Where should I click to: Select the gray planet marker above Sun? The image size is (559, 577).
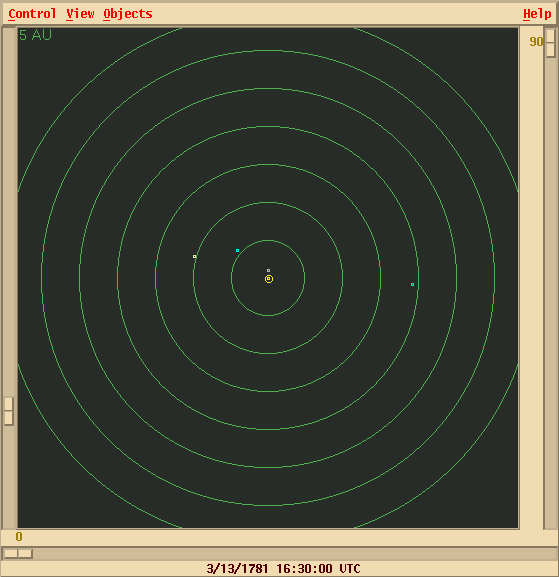(268, 270)
